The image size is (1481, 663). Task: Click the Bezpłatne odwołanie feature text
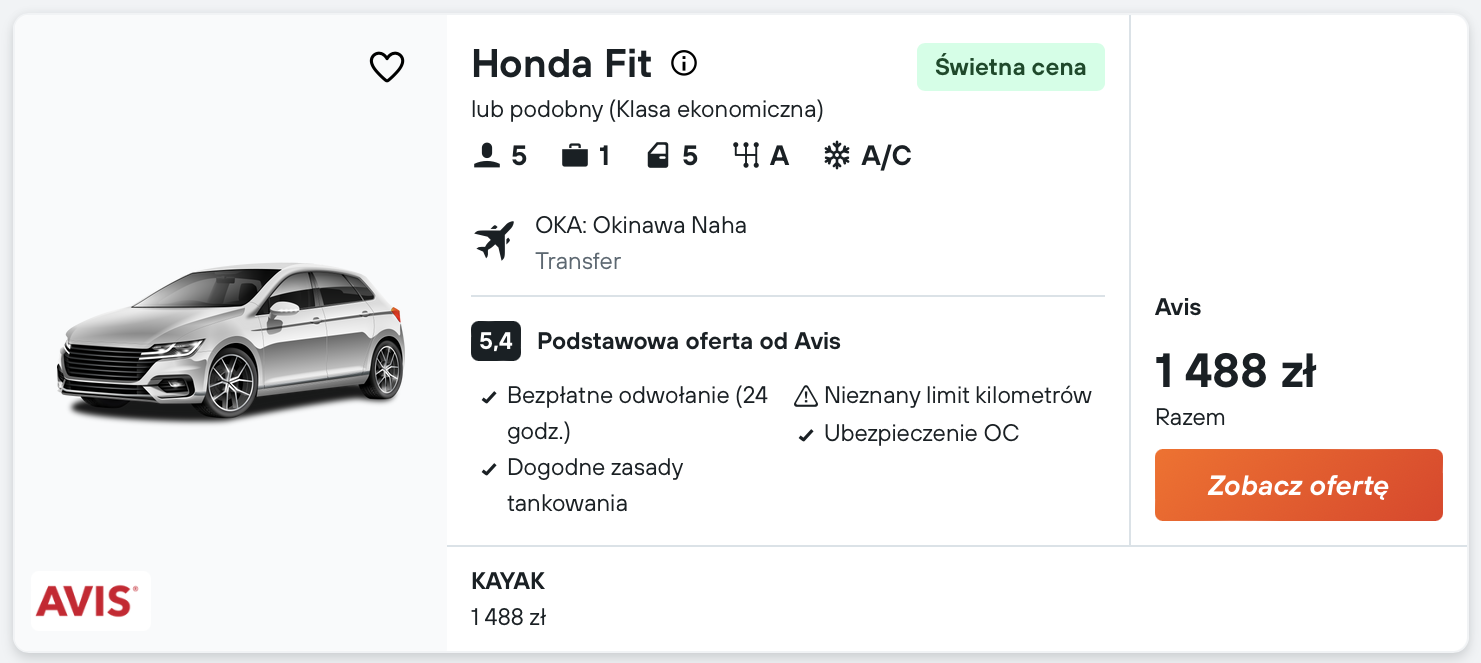[637, 396]
